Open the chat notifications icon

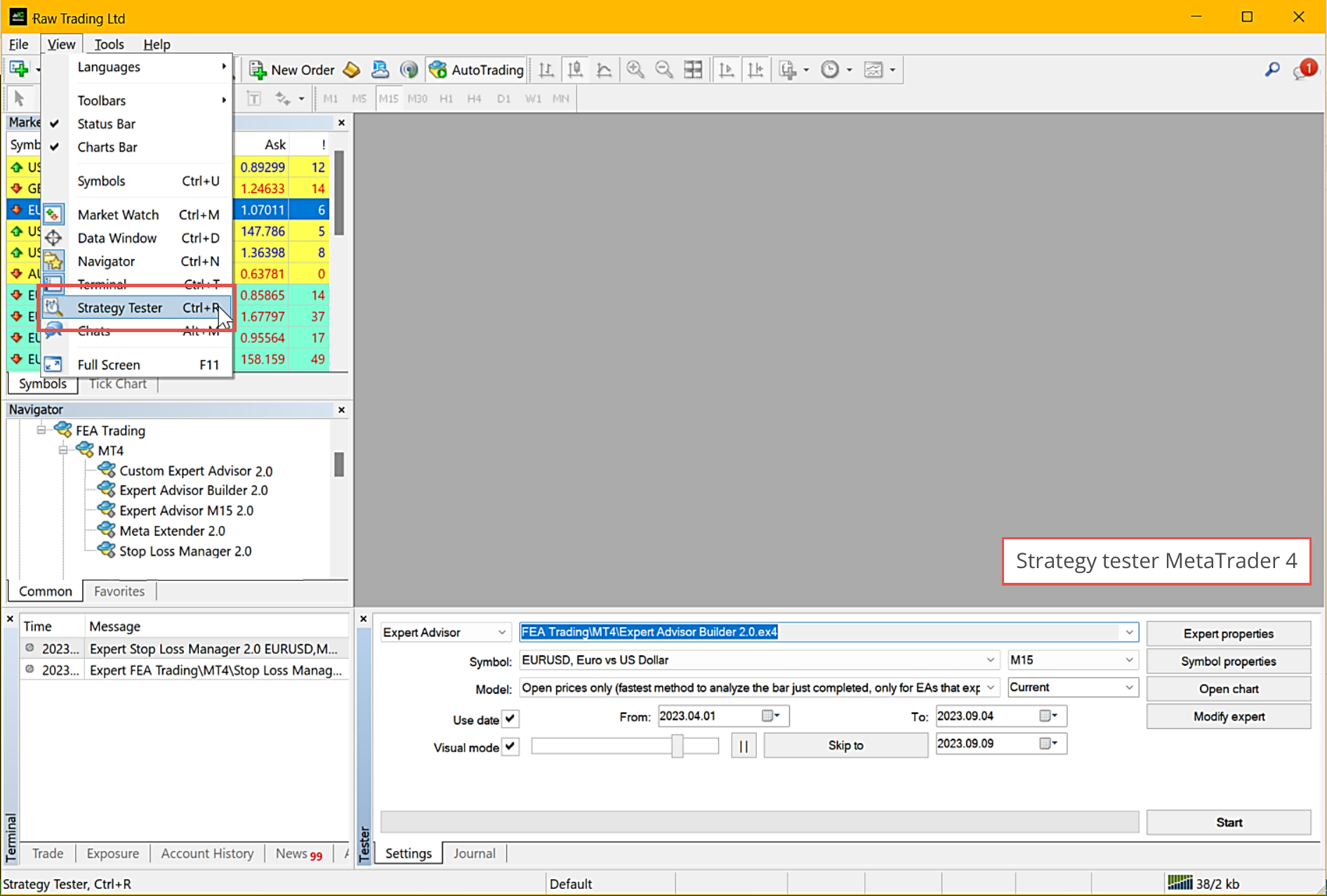coord(1304,70)
